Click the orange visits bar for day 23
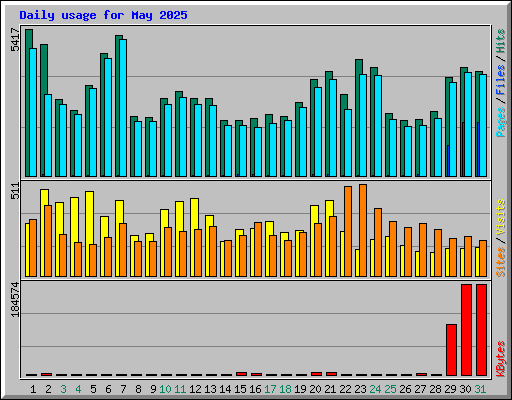The width and height of the screenshot is (512, 400). click(x=363, y=230)
